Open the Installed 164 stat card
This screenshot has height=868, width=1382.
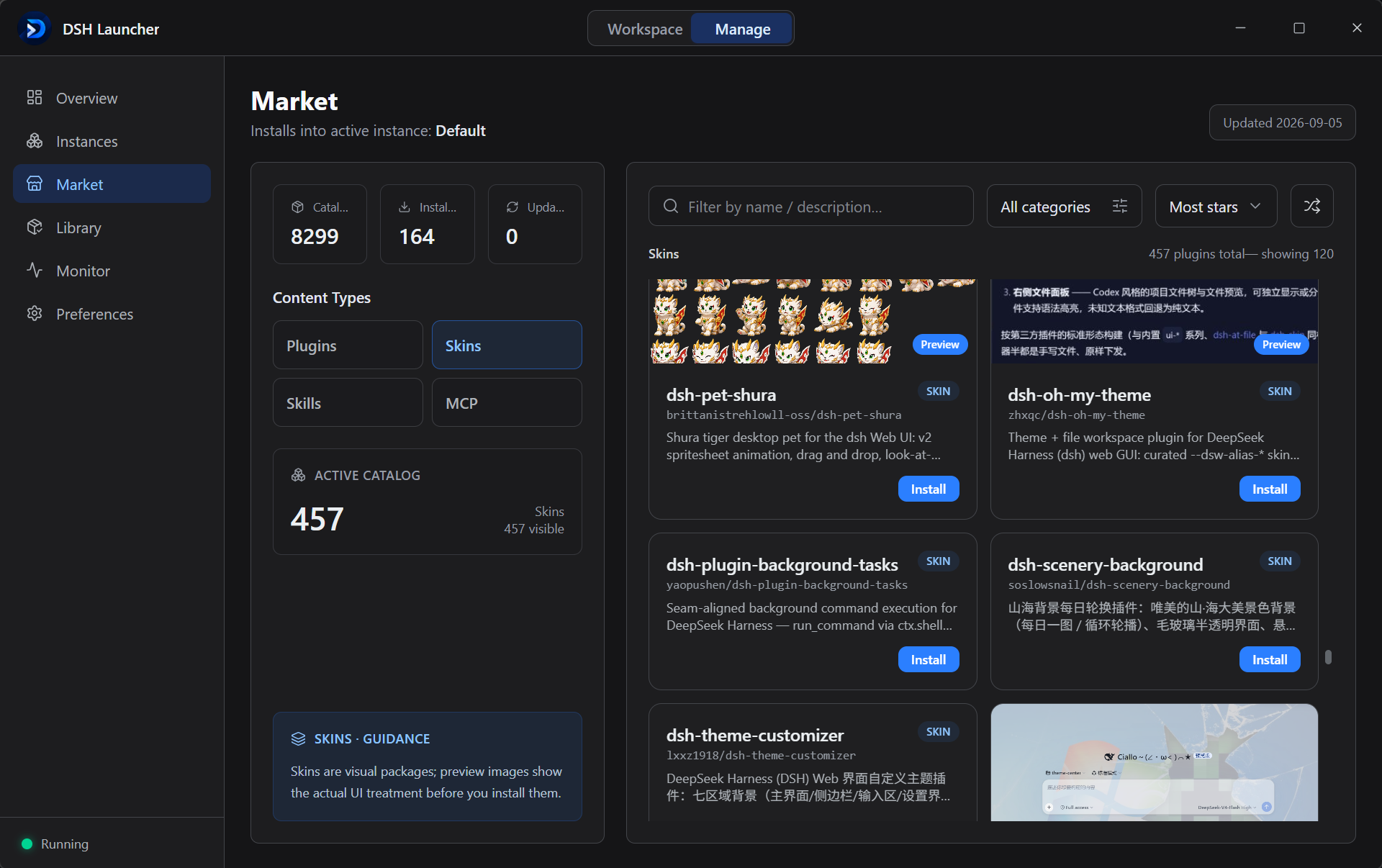click(x=427, y=224)
